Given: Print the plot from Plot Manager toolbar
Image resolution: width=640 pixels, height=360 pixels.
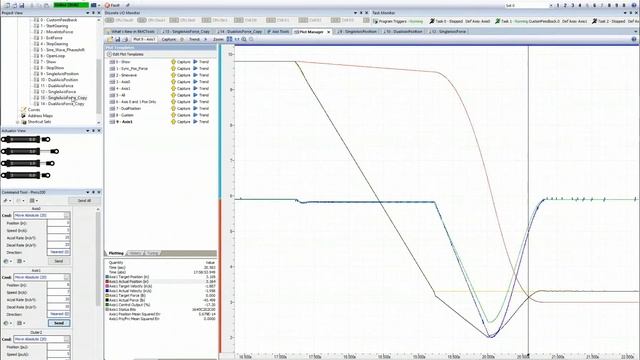Looking at the screenshot, I should coord(125,39).
